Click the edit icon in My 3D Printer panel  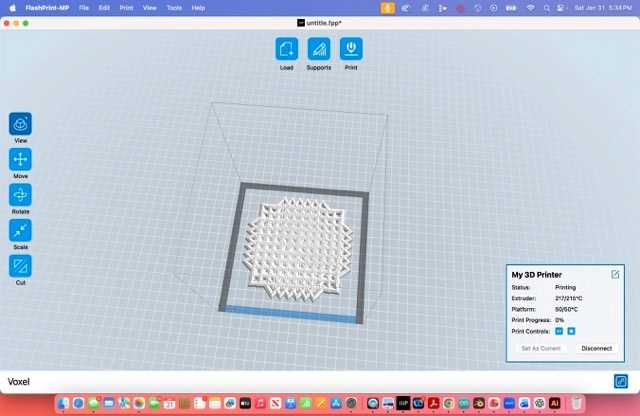[x=615, y=274]
